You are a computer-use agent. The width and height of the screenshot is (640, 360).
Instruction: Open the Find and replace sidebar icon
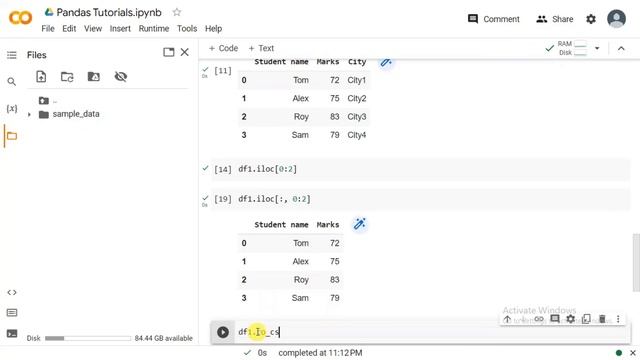pos(12,82)
